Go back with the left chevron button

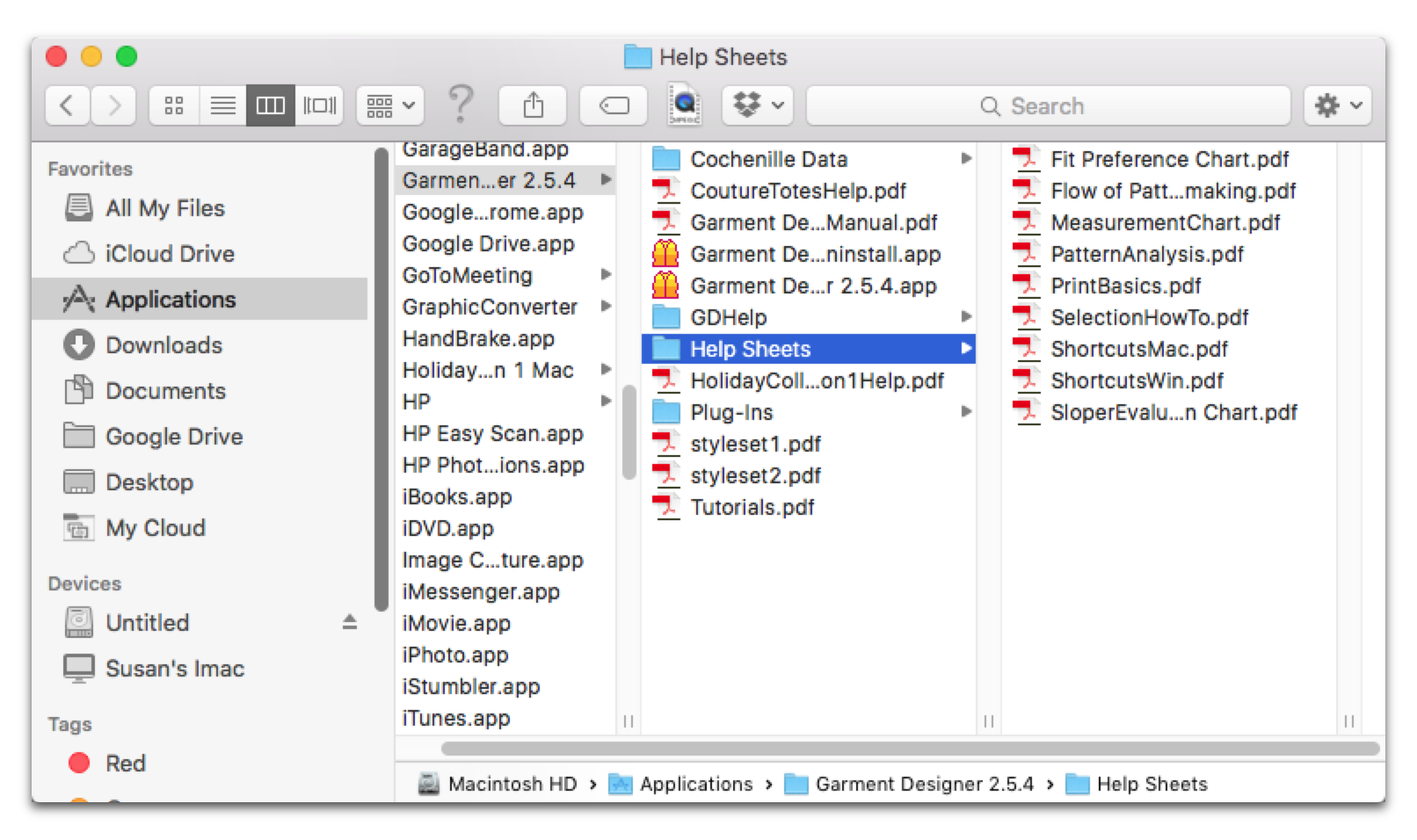coord(68,106)
